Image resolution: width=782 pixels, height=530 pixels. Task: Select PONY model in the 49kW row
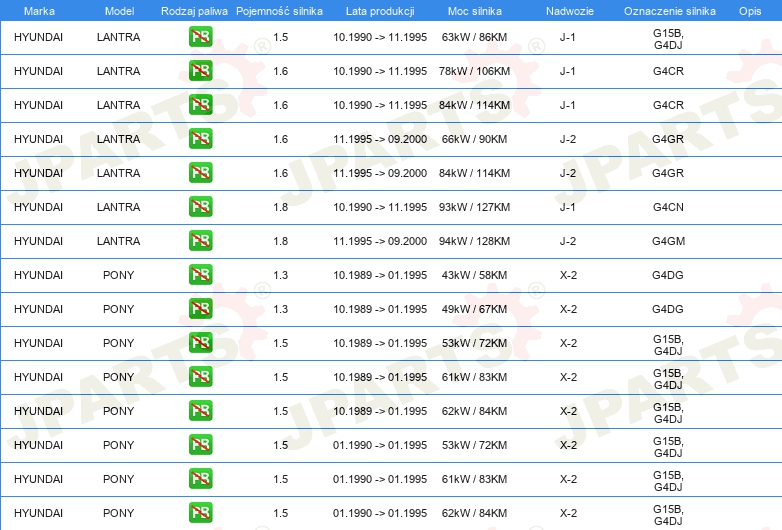[x=119, y=309]
